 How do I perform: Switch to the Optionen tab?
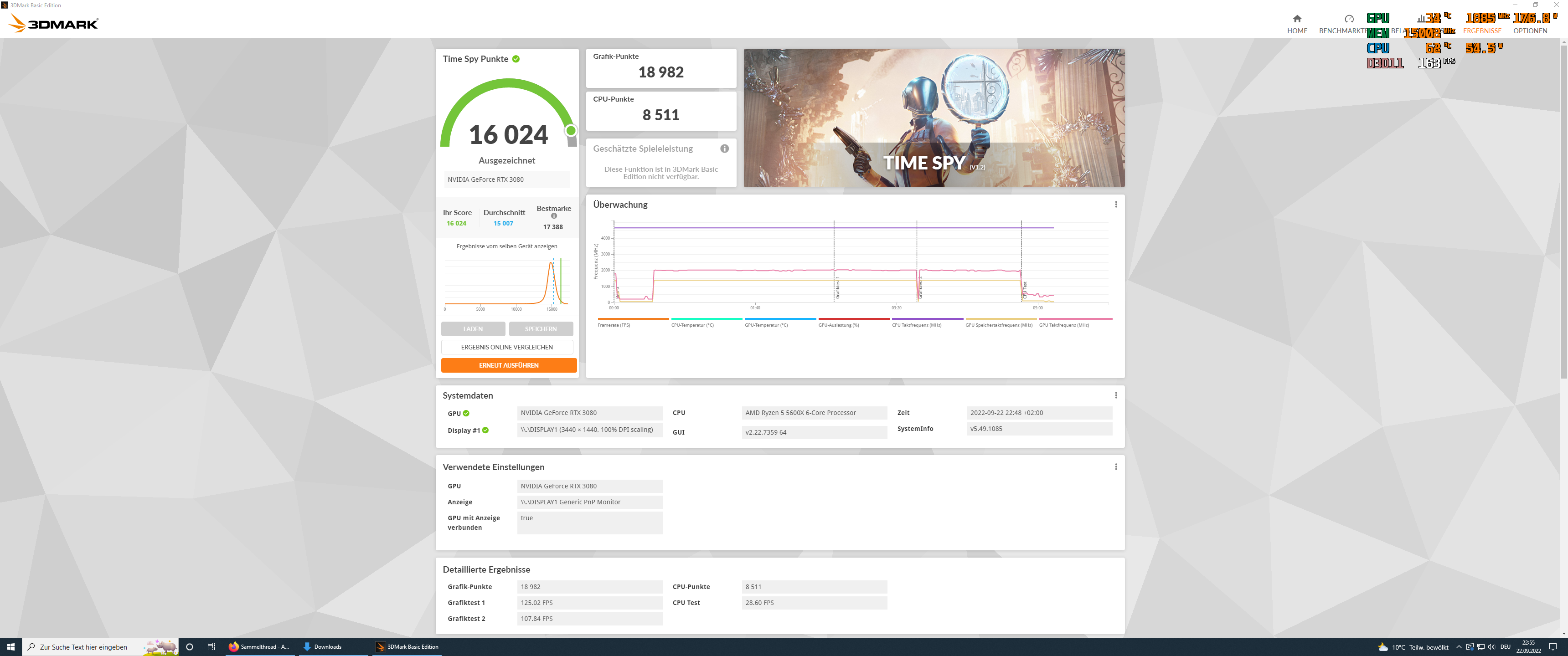point(1530,31)
